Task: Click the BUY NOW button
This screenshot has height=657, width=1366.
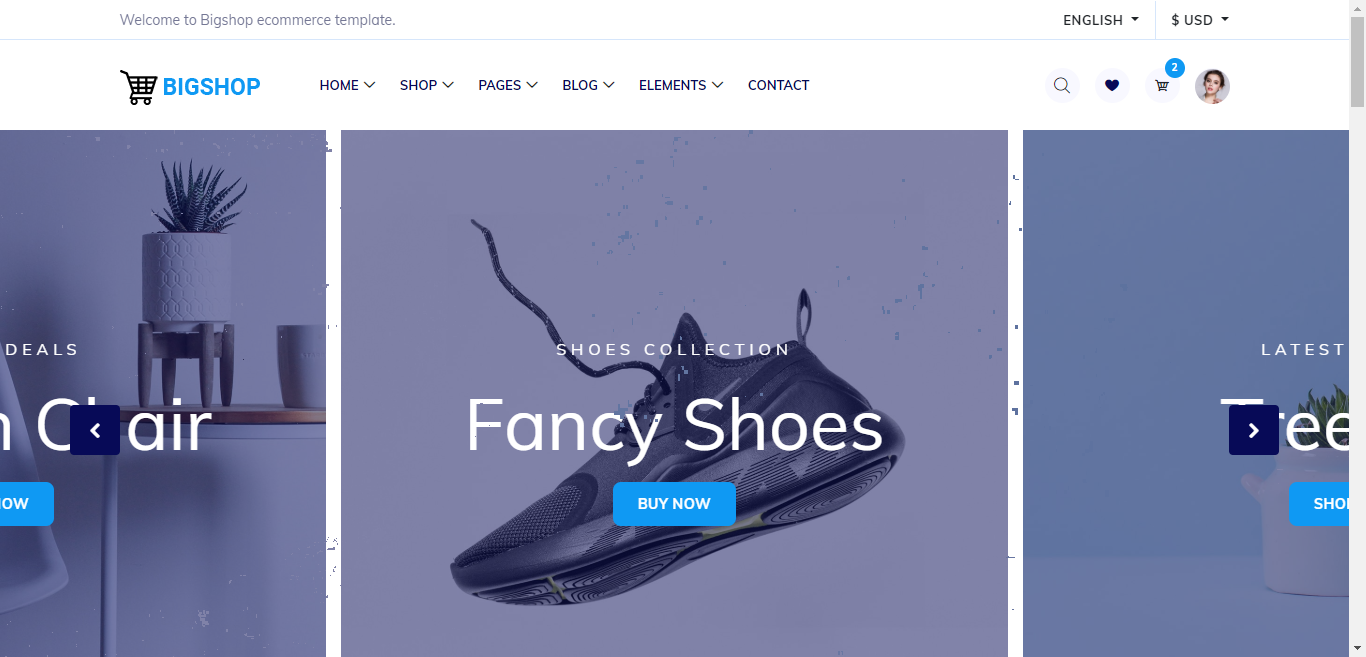Action: (674, 504)
